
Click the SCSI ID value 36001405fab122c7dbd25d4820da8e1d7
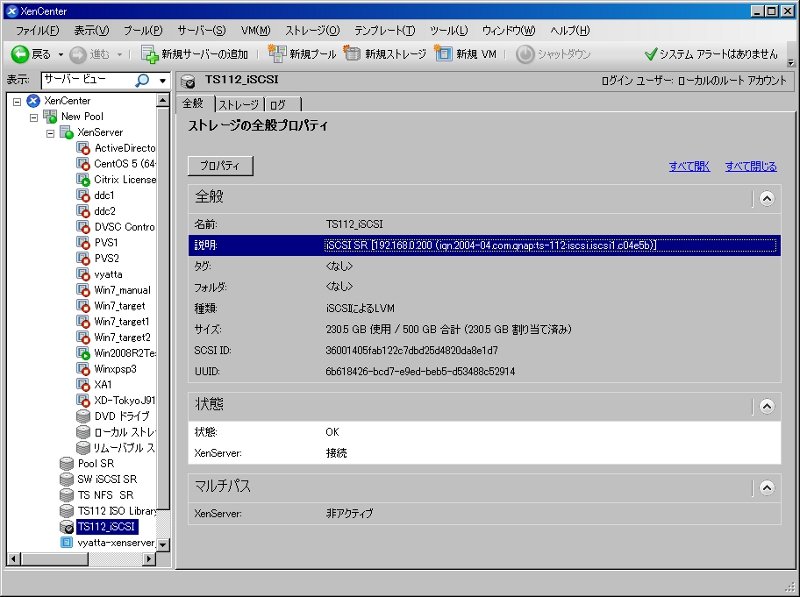click(412, 351)
